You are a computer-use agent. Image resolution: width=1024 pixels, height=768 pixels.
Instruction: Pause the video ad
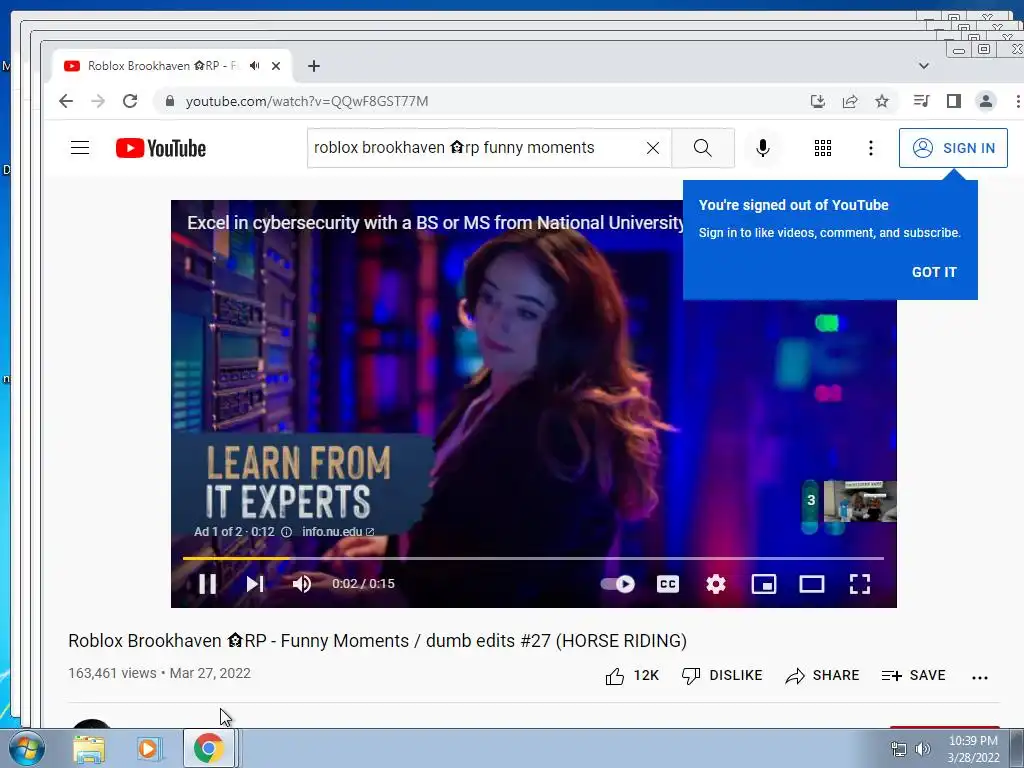point(208,584)
